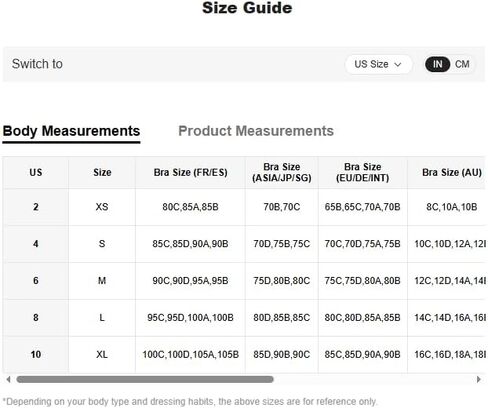Click the Bra Size (AU) column header
488x408 pixels.
coord(447,173)
